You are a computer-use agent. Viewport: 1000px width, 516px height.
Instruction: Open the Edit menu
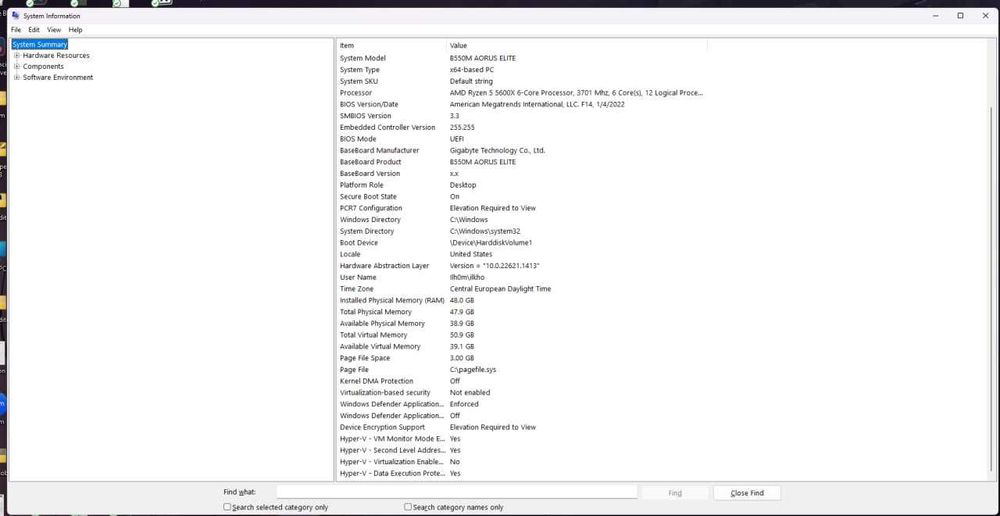pos(34,30)
